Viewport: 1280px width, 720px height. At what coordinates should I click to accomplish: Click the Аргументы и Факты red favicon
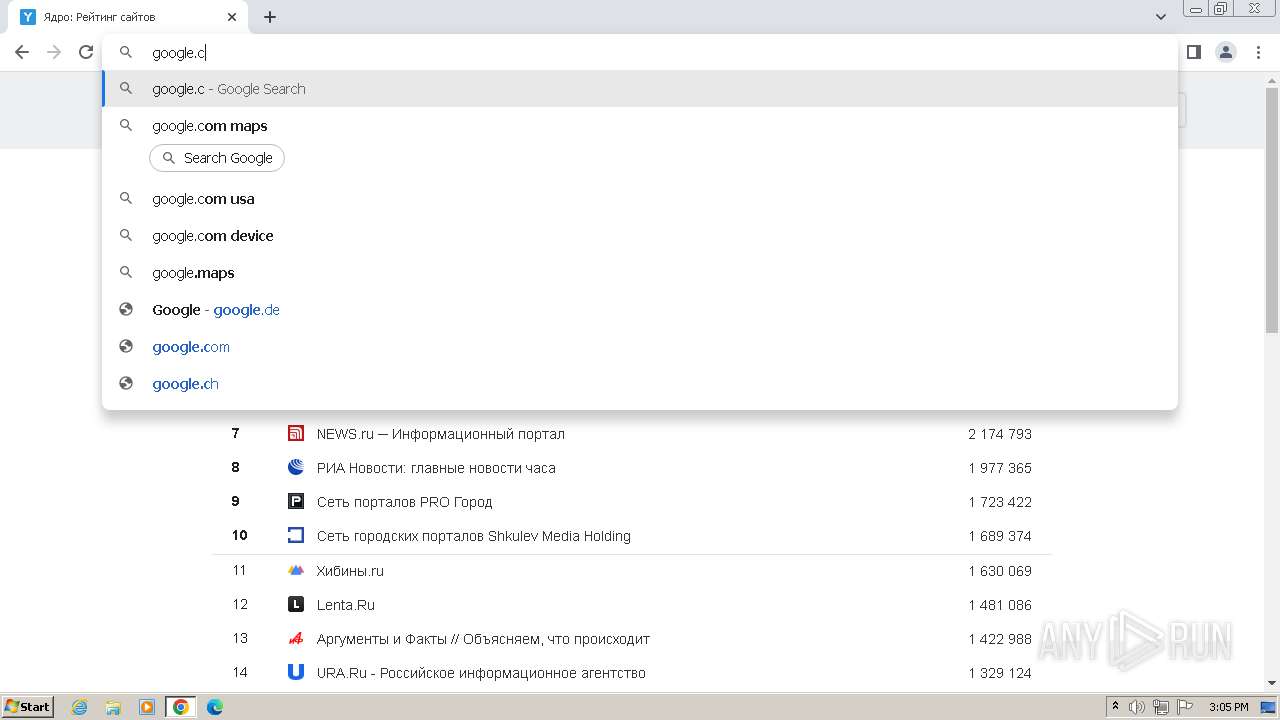pos(296,638)
